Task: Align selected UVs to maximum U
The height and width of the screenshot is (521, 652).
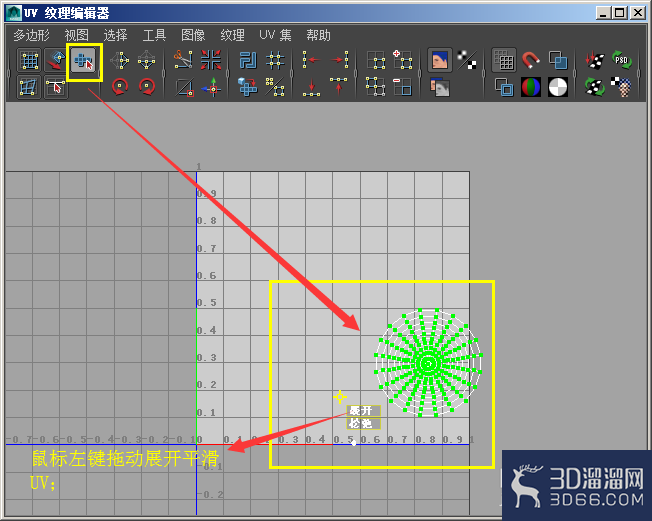Action: point(339,60)
